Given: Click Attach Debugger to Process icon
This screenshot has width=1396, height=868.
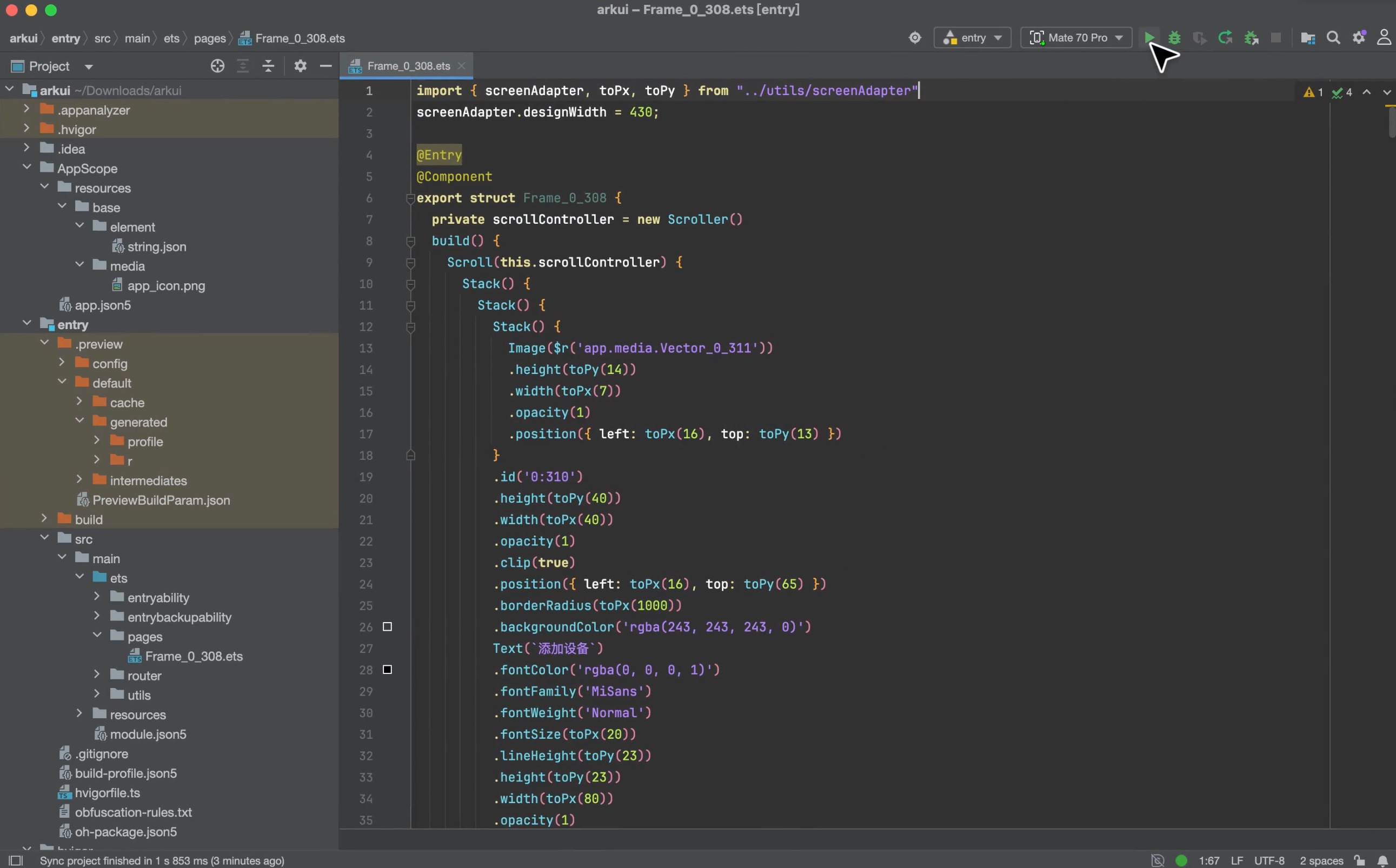Looking at the screenshot, I should click(x=1251, y=38).
